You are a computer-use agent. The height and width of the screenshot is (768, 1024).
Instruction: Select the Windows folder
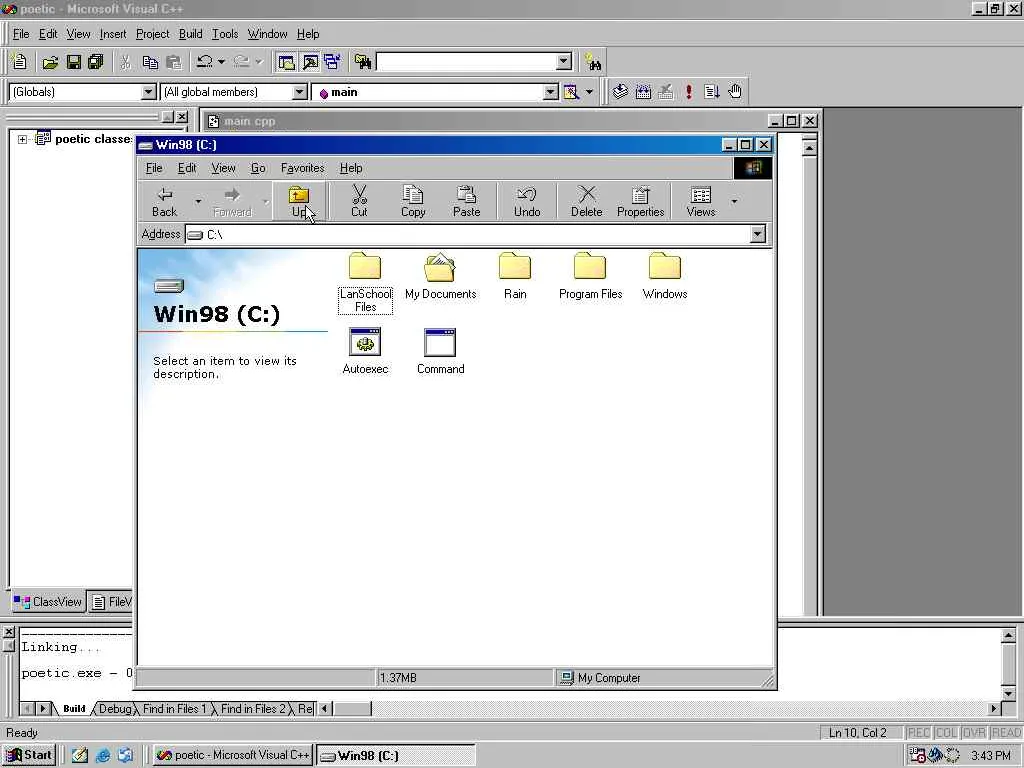coord(665,276)
